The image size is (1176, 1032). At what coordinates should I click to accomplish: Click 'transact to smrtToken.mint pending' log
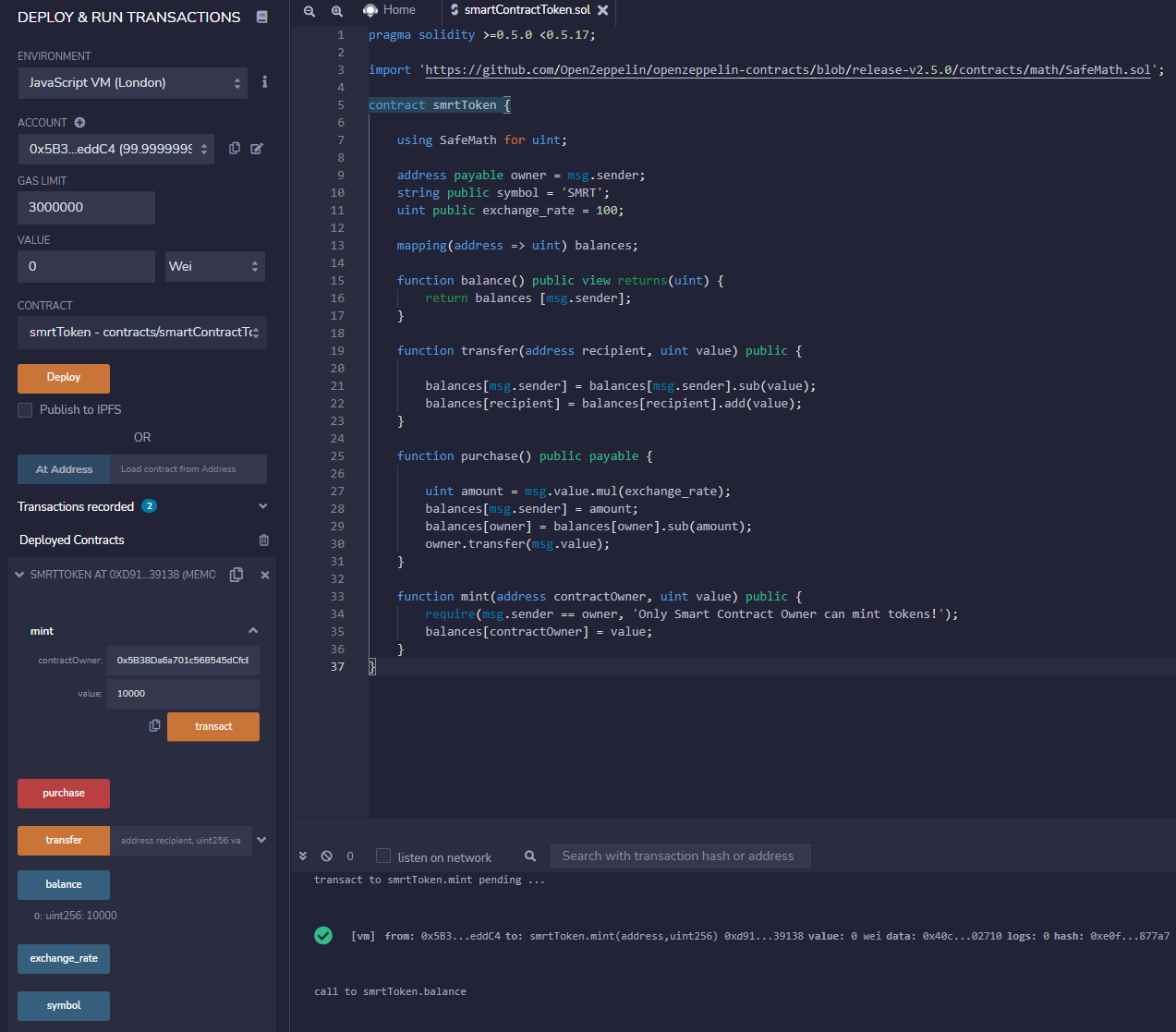430,880
